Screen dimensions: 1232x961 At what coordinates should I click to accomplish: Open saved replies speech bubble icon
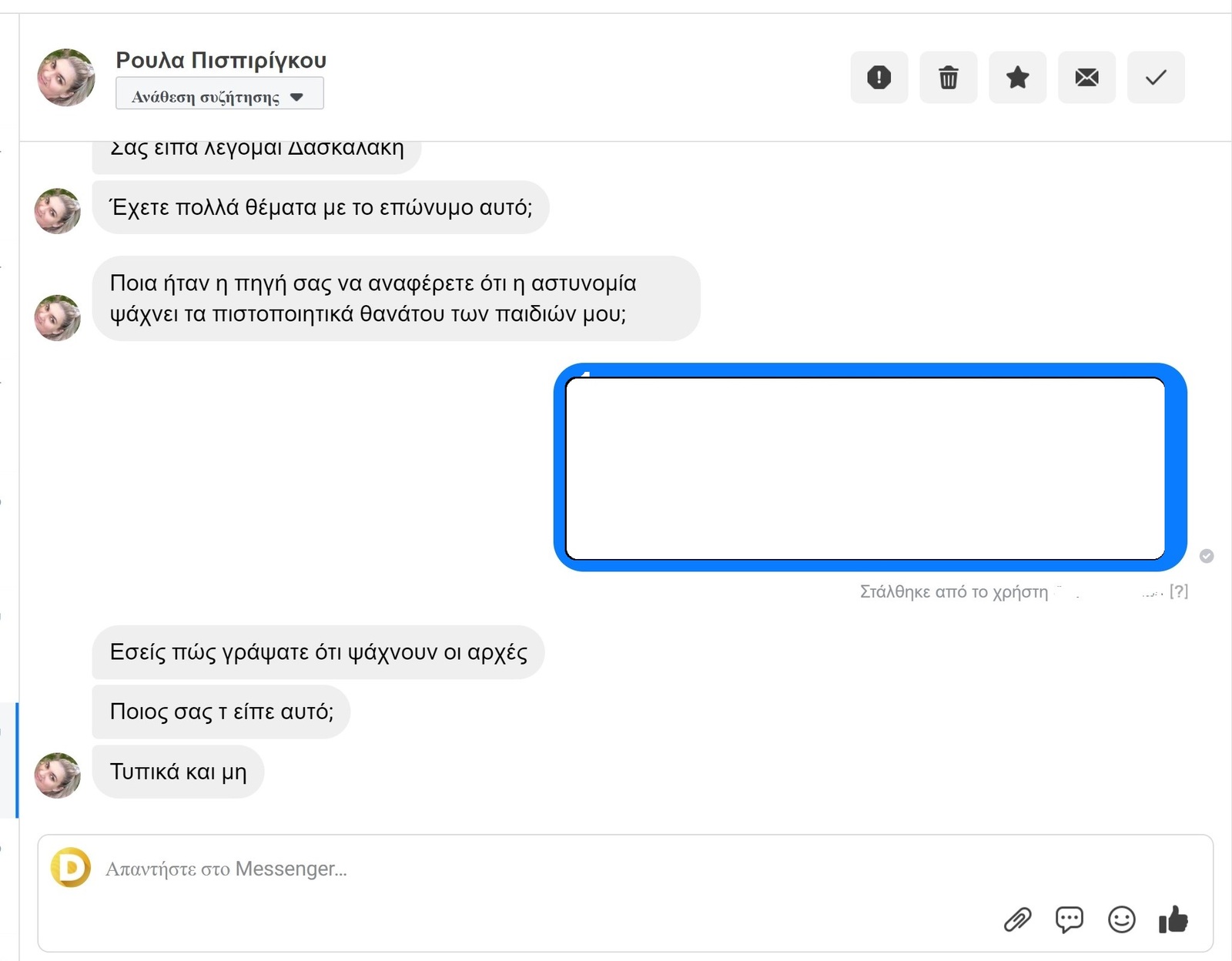point(1069,919)
